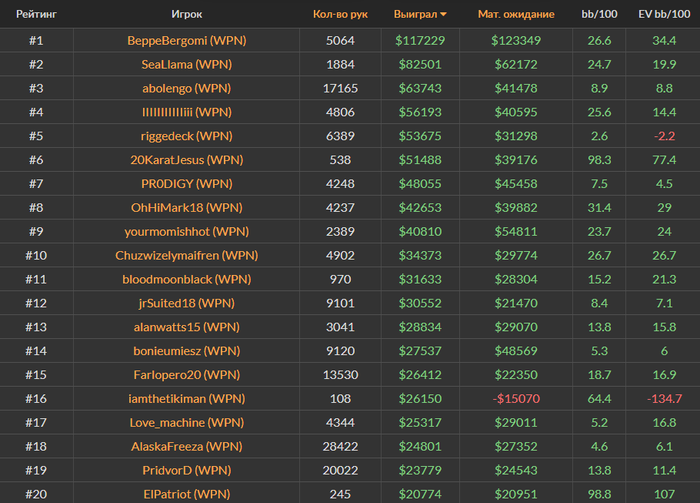Sort table by EV bb/100 header
700x503 pixels.
point(664,14)
